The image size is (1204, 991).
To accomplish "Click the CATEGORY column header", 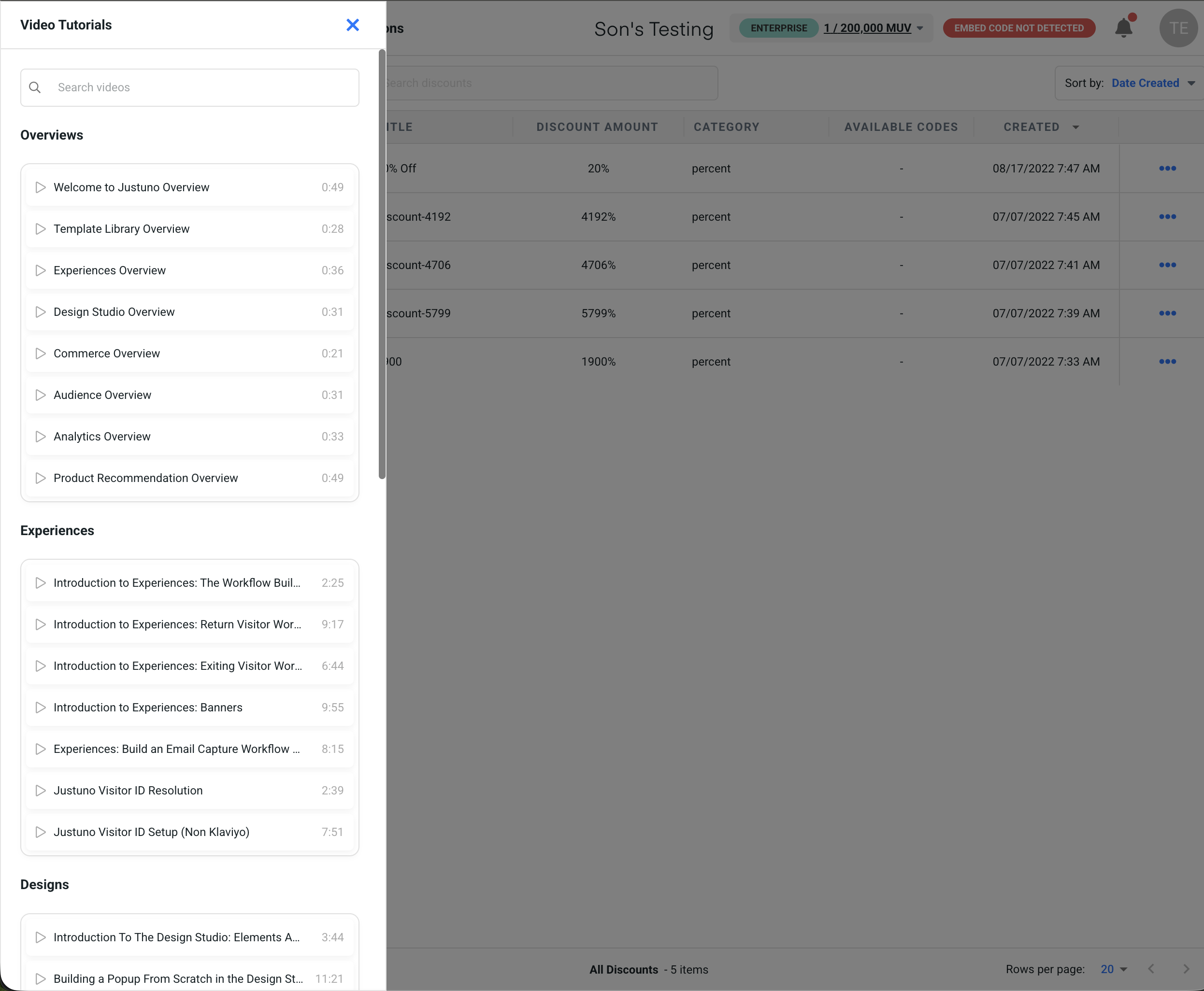I will 727,127.
